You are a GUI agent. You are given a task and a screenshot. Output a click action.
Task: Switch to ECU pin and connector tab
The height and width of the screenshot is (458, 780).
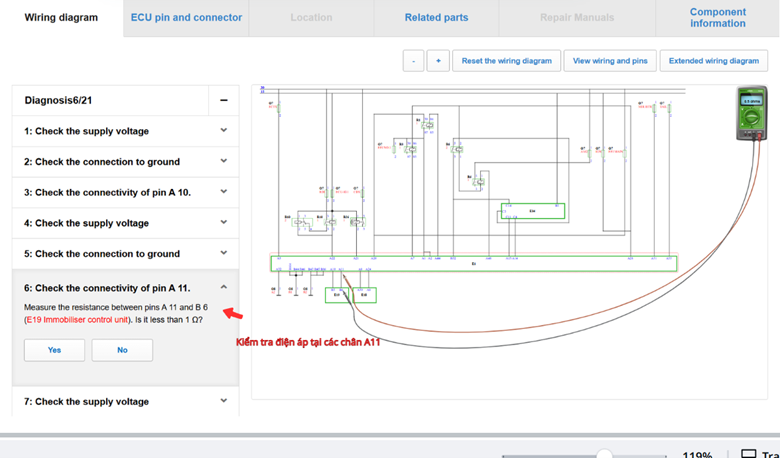[186, 18]
